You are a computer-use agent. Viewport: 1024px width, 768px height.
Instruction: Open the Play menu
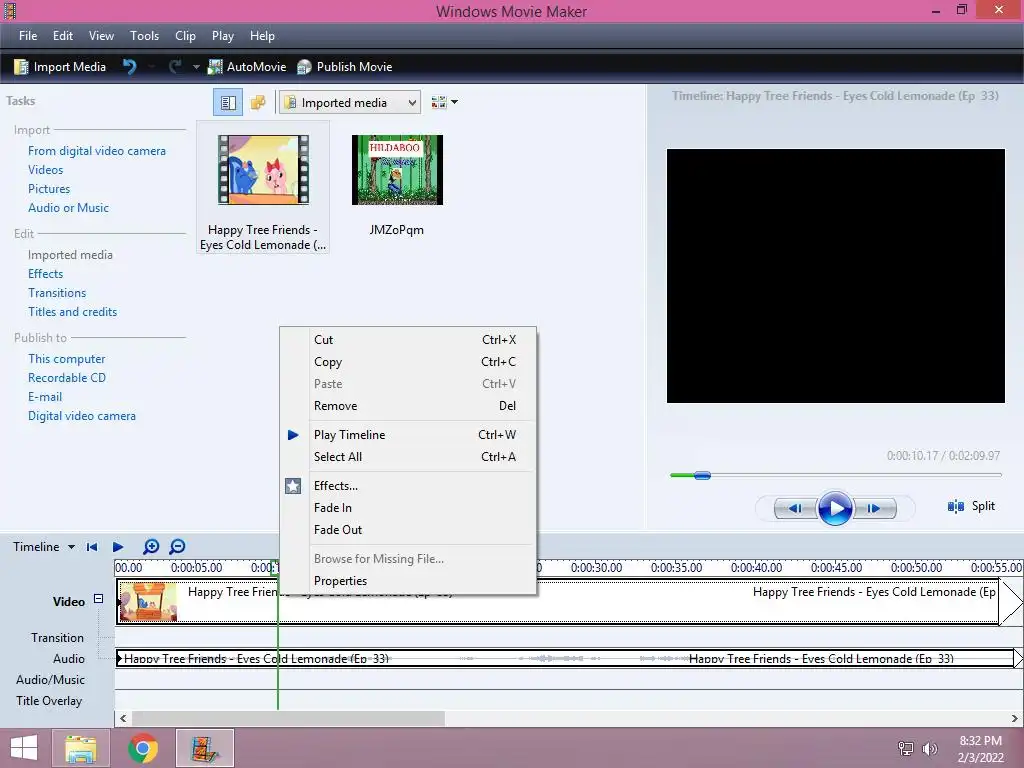click(223, 36)
